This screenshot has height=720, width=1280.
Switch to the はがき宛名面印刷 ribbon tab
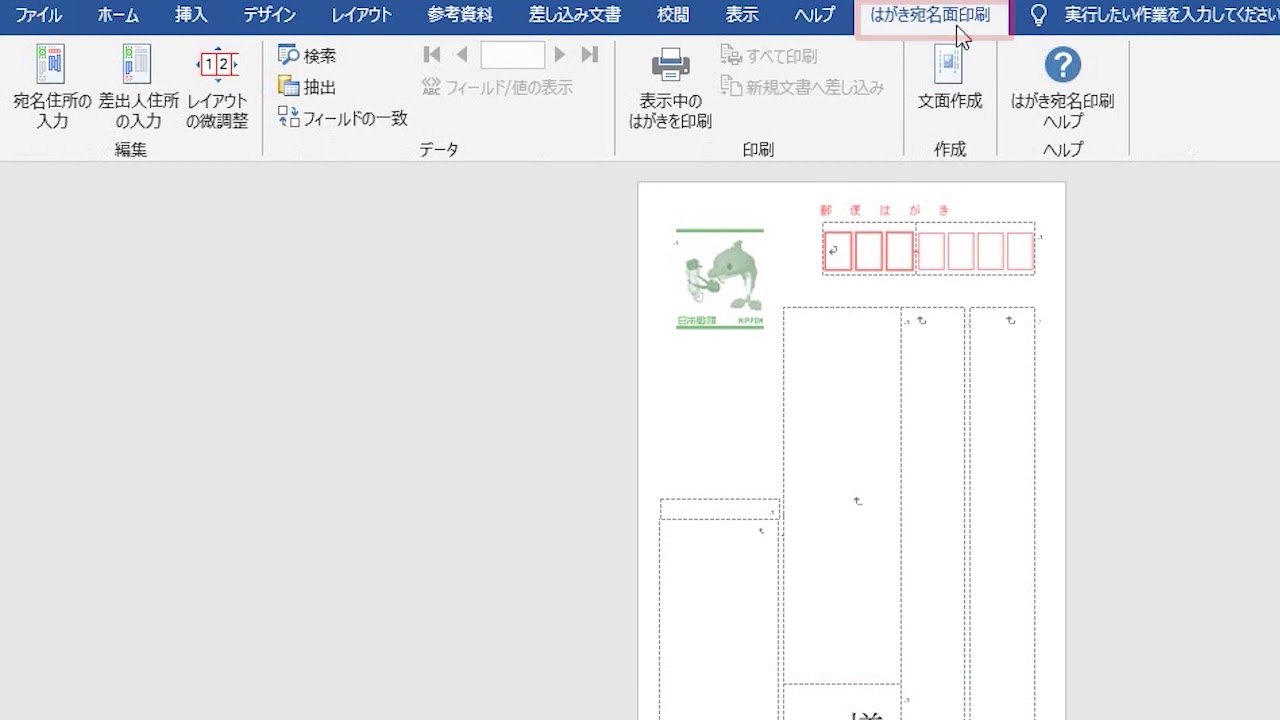931,16
